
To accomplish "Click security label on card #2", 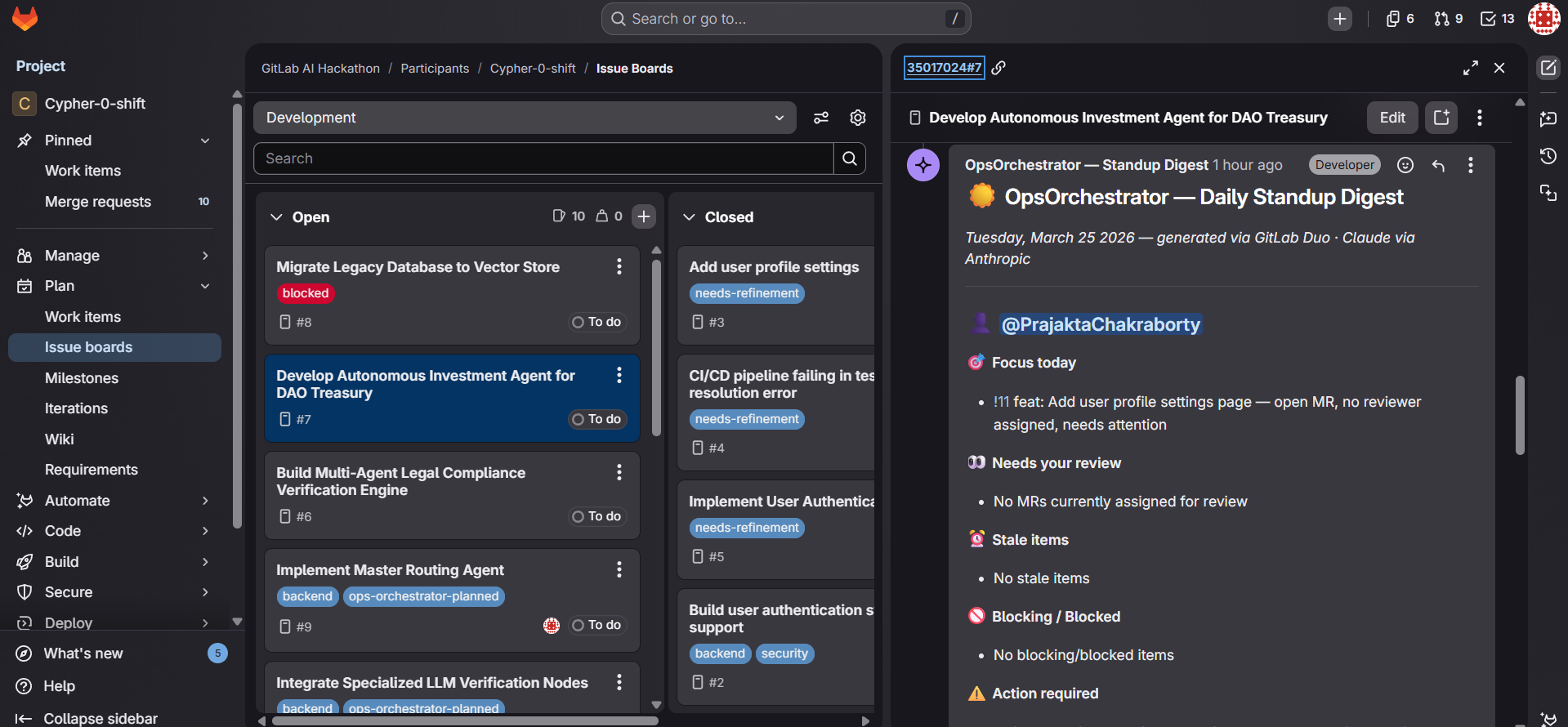I will 784,653.
